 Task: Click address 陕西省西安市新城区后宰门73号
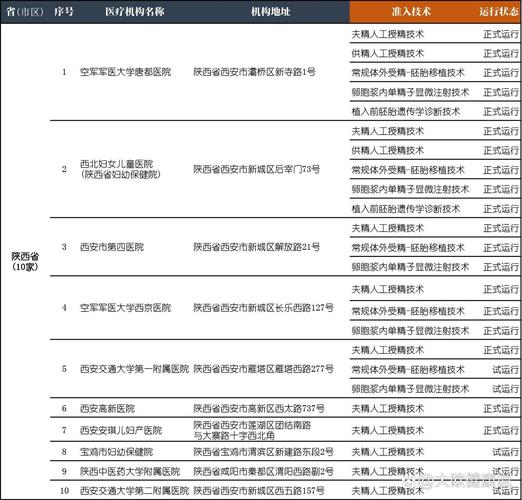[257, 169]
